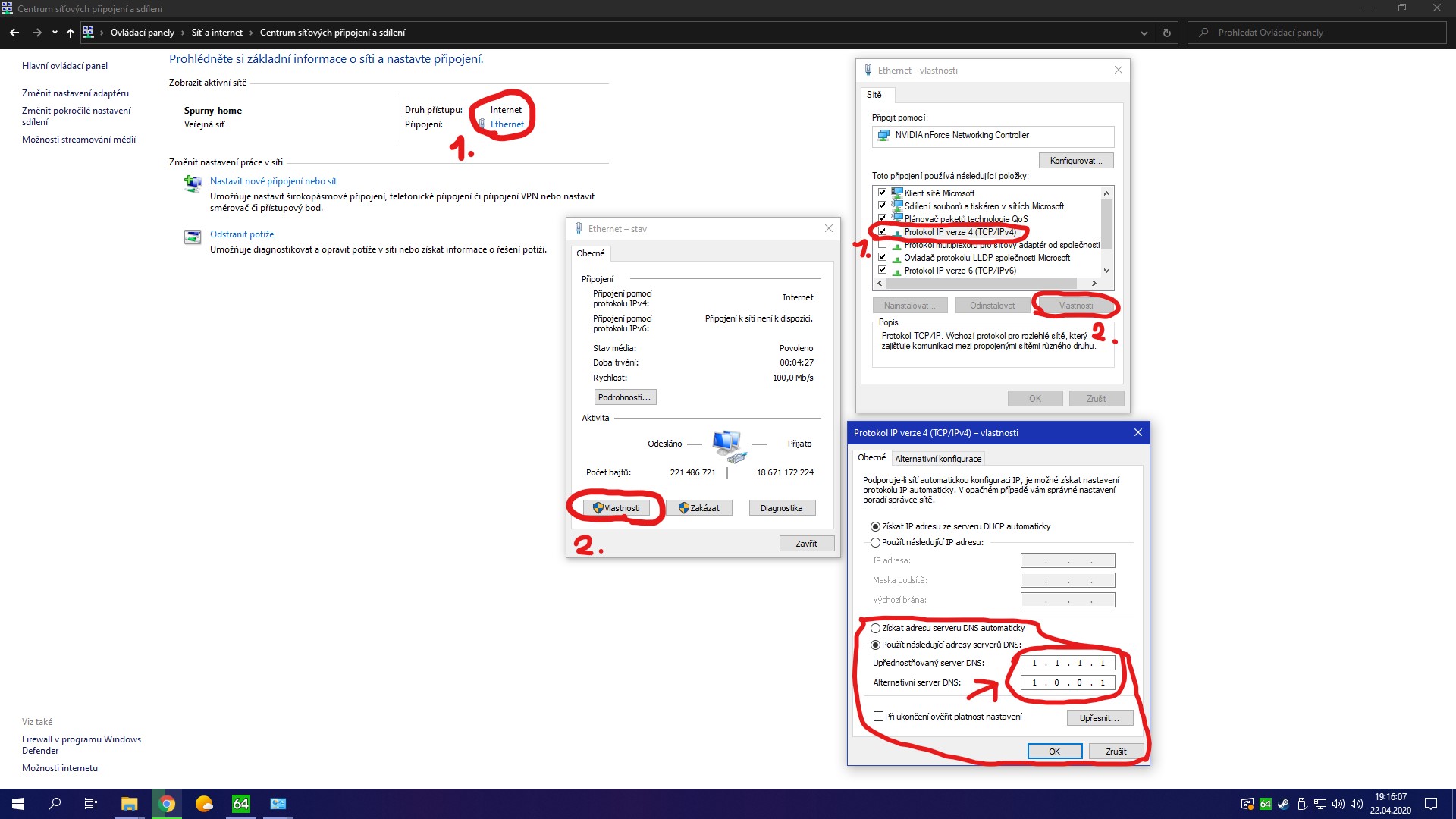Click the network troubleshoot icon beside Odstranit potíže
Screen dimensions: 1456x819
tap(193, 237)
